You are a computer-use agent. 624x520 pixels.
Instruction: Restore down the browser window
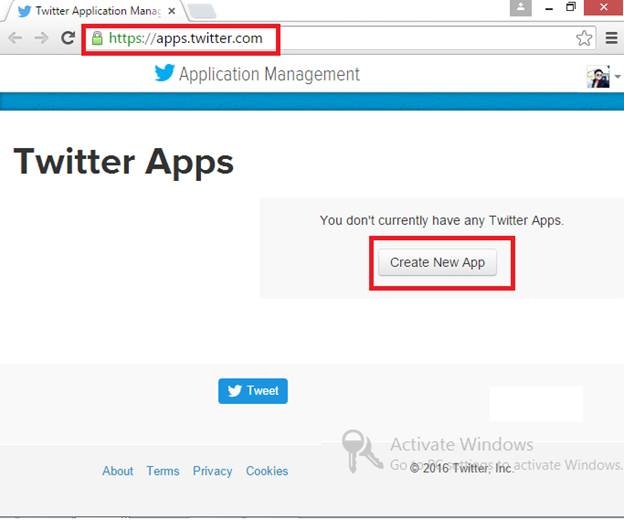pos(571,7)
